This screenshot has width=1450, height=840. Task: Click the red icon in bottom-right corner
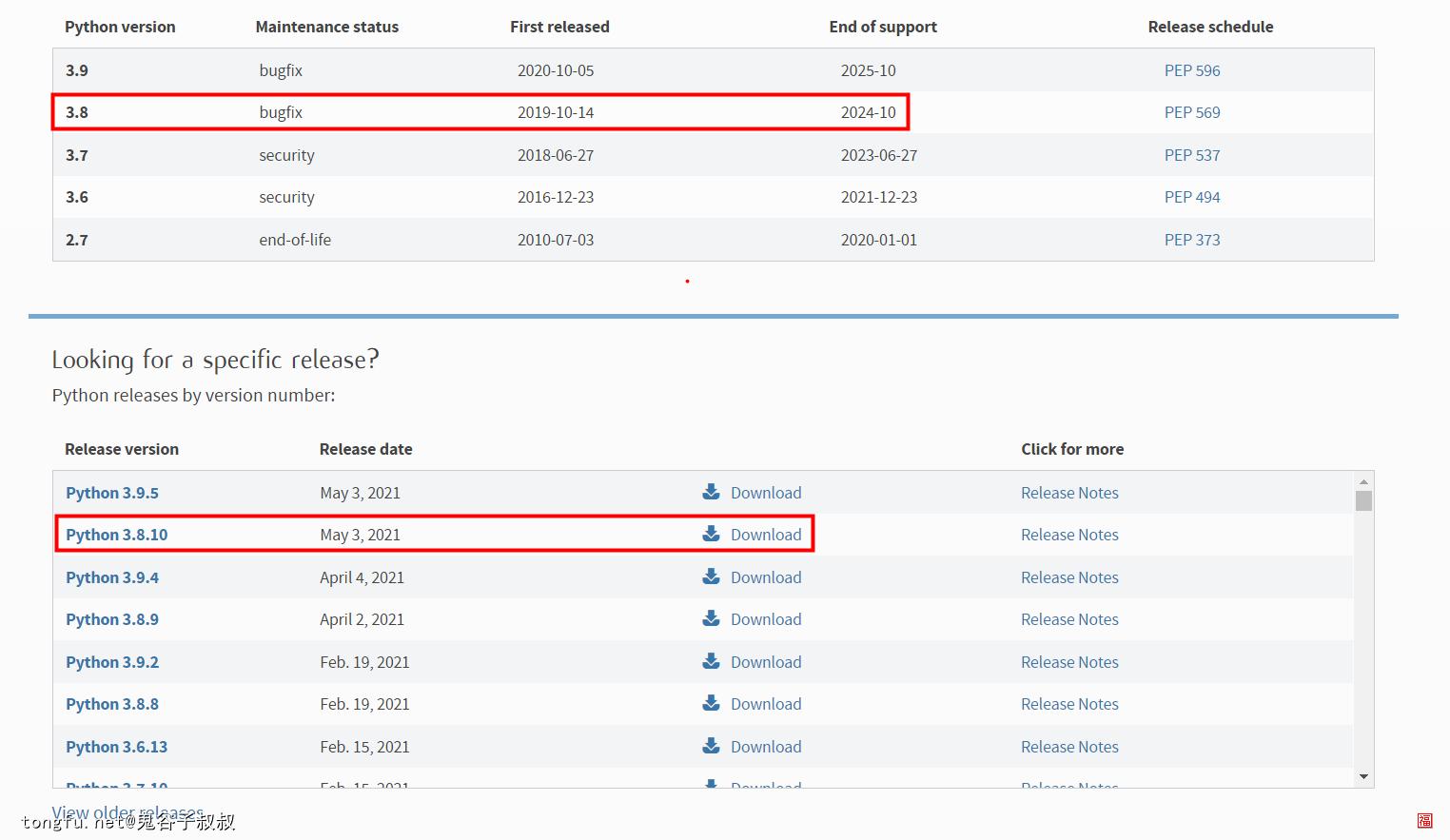pos(1424,820)
